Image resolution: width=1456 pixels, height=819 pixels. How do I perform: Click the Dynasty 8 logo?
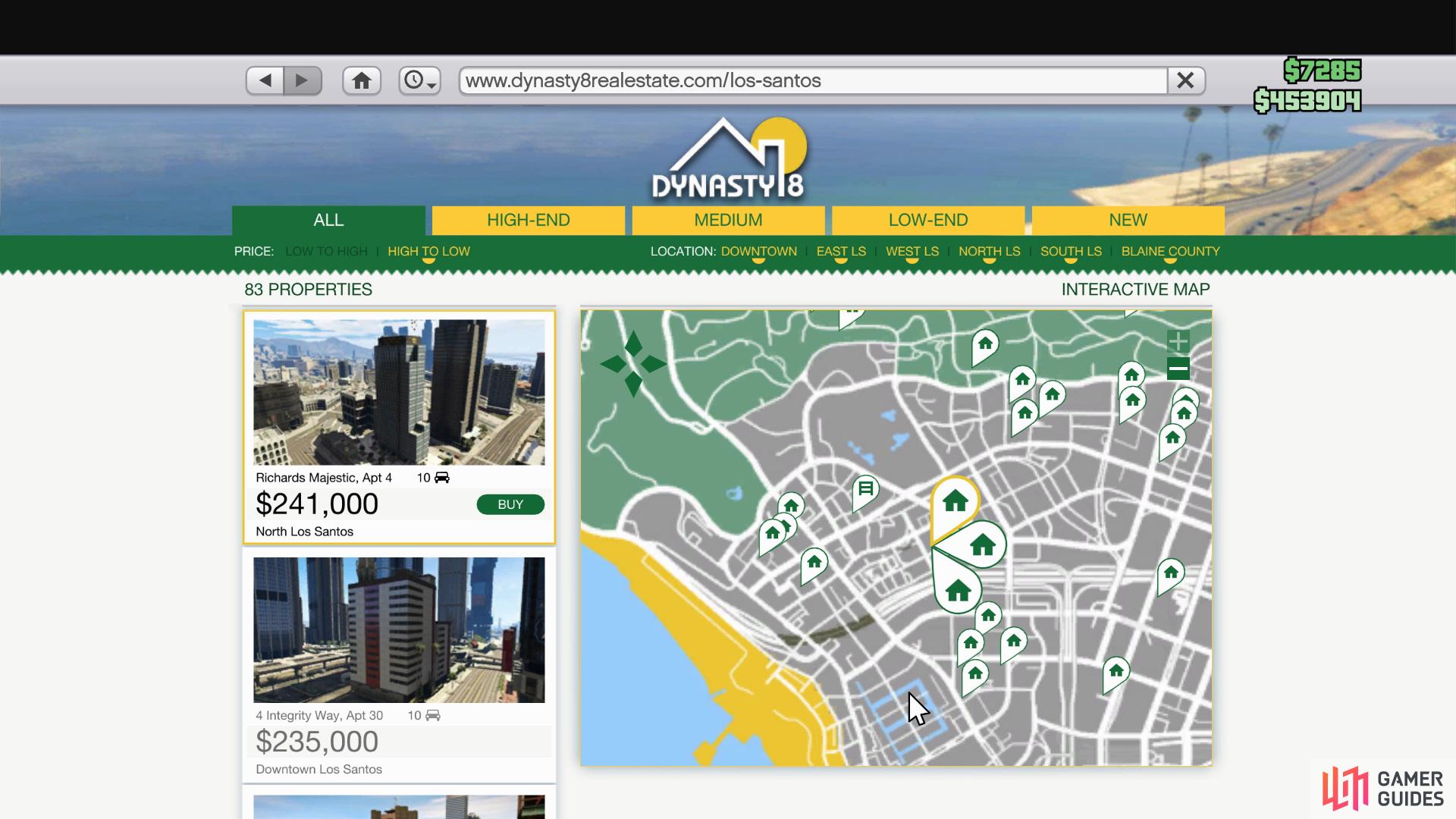pyautogui.click(x=729, y=158)
